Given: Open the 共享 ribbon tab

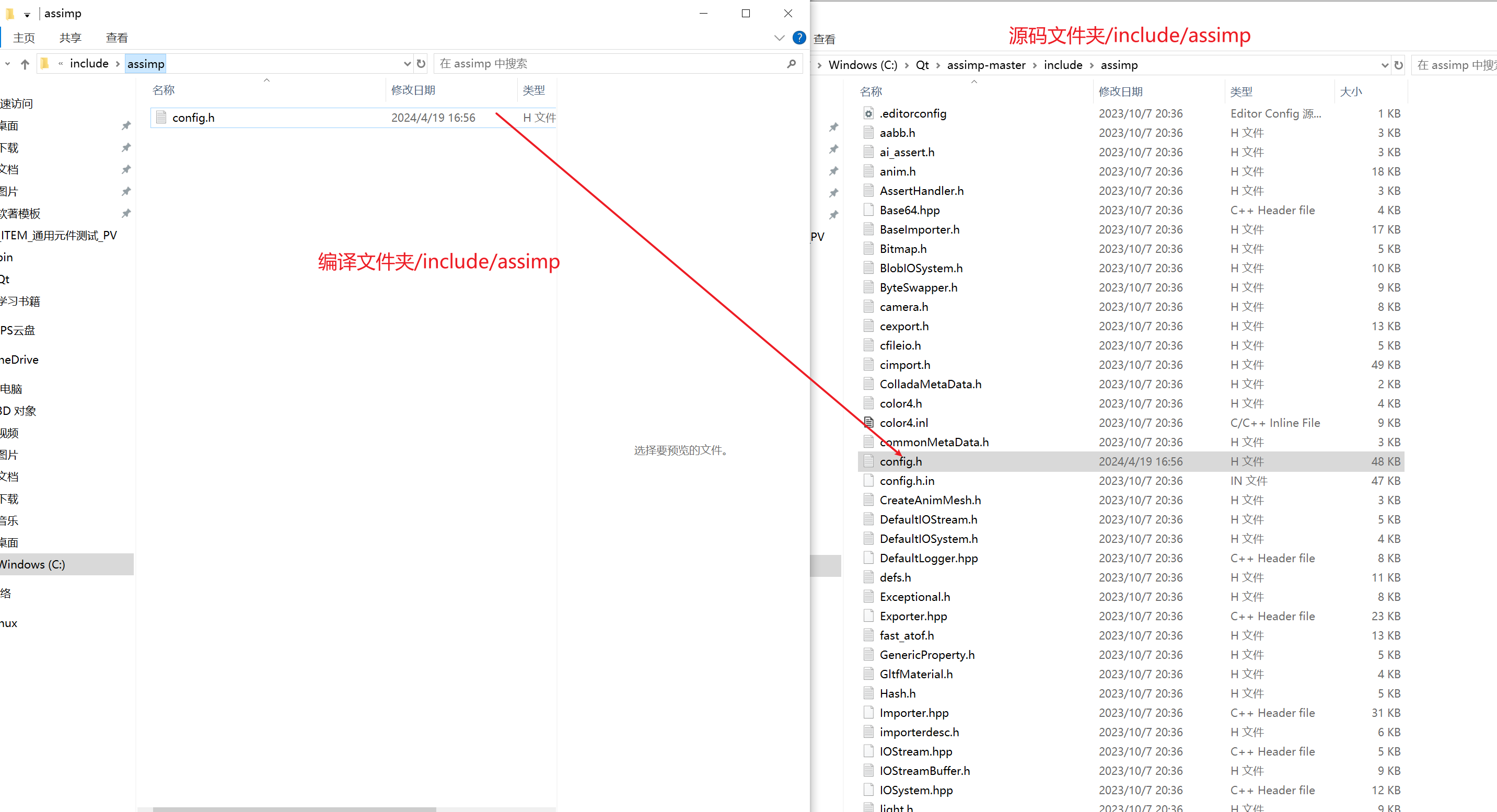Looking at the screenshot, I should point(71,38).
